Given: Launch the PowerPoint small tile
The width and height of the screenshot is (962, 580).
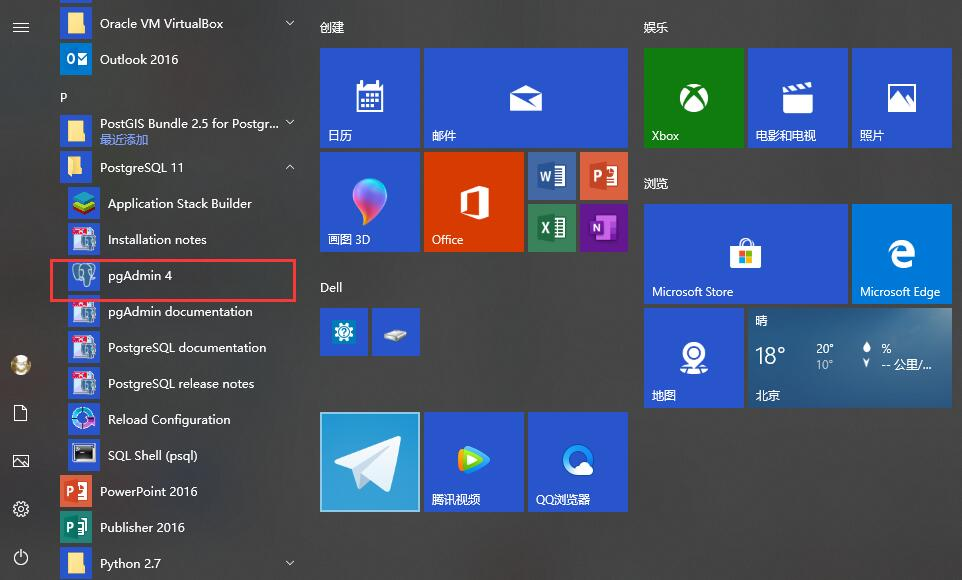Looking at the screenshot, I should pos(604,176).
